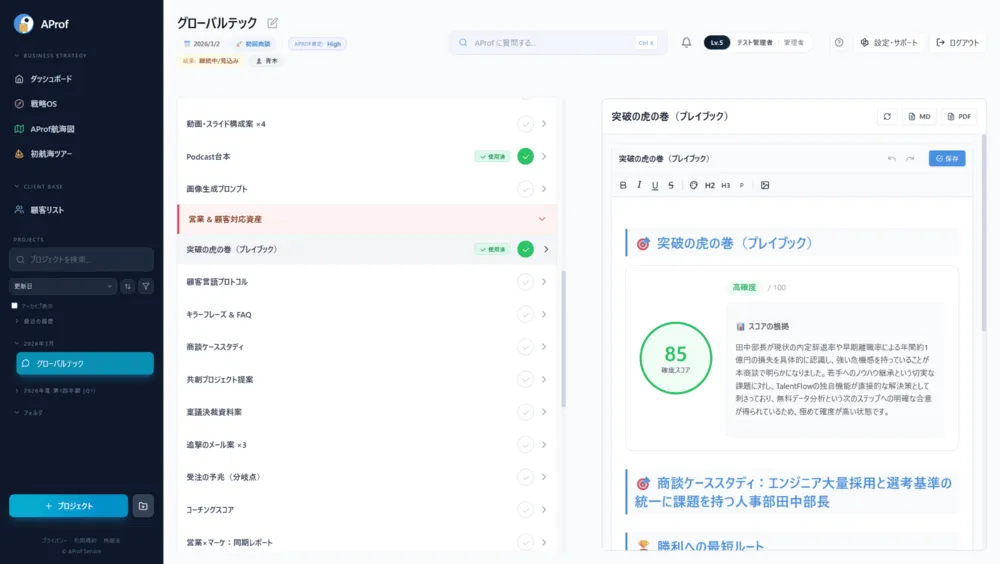The height and width of the screenshot is (564, 1000).
Task: Toggle italic formatting
Action: coord(639,186)
